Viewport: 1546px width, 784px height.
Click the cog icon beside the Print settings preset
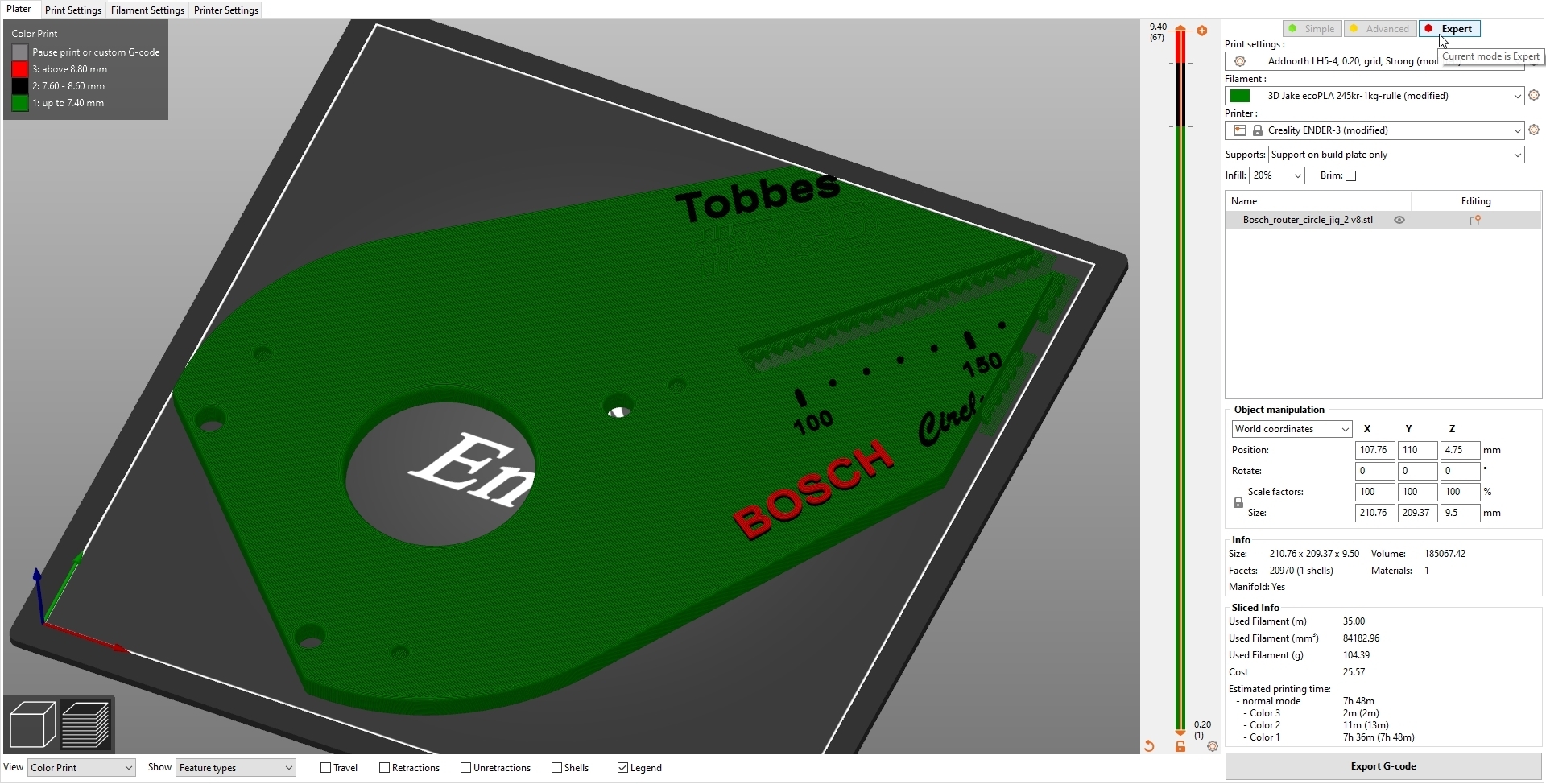point(1240,61)
